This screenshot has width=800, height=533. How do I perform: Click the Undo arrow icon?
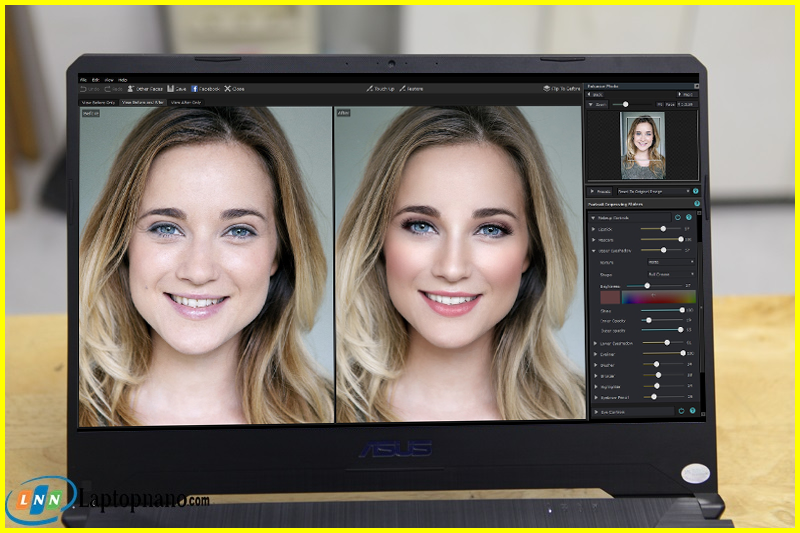click(84, 89)
